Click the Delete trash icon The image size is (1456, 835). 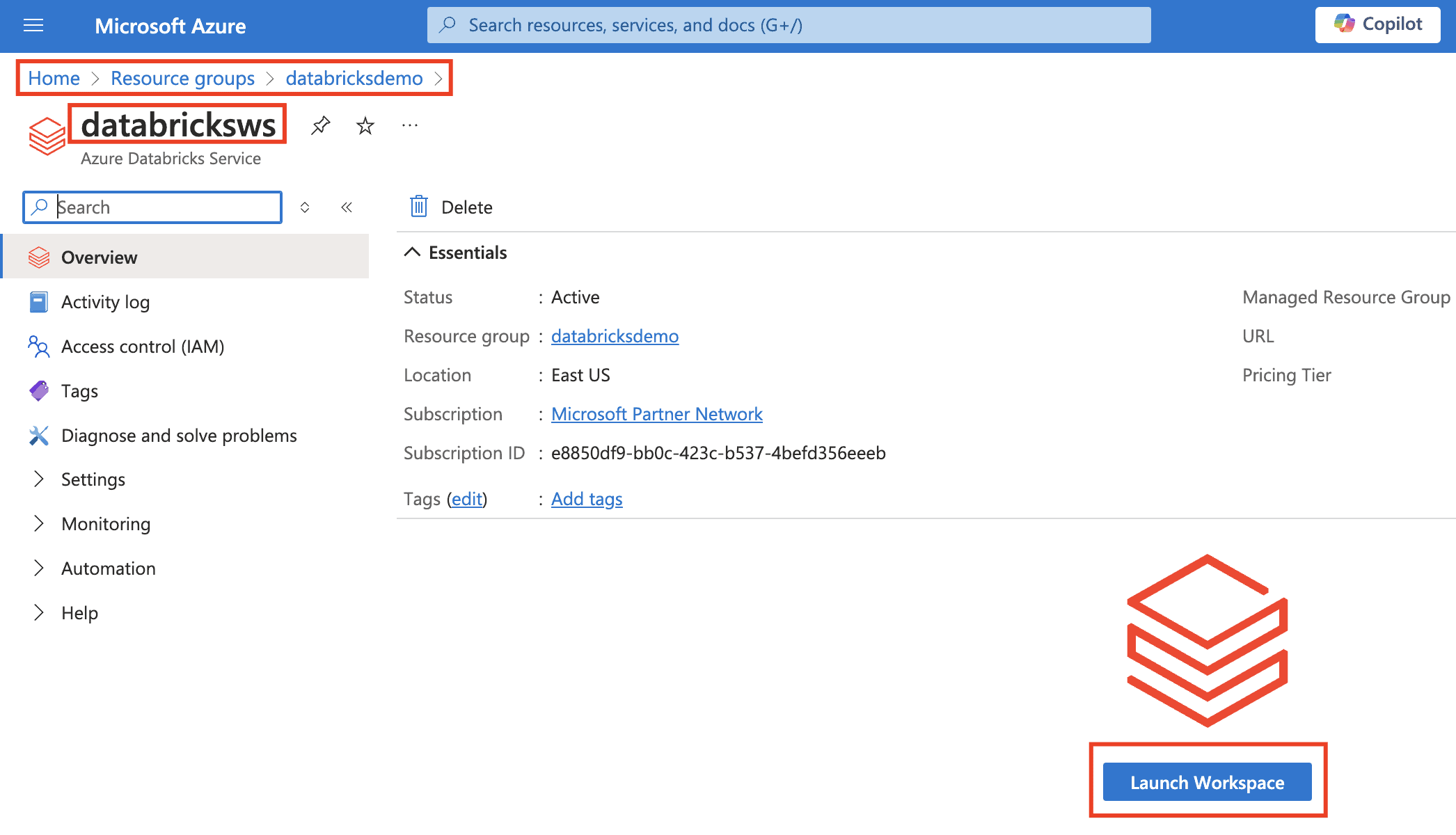click(x=419, y=207)
